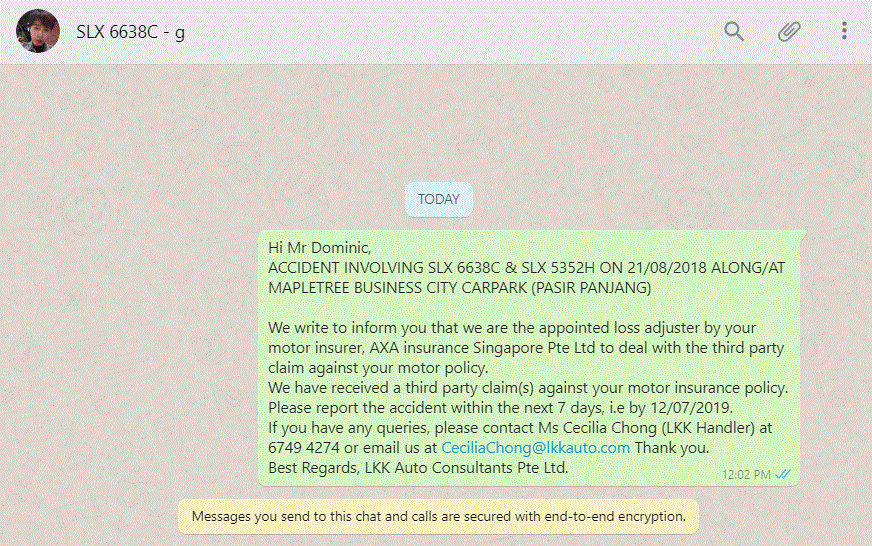Click the end-to-end encryption notice
The height and width of the screenshot is (546, 872).
tap(438, 517)
